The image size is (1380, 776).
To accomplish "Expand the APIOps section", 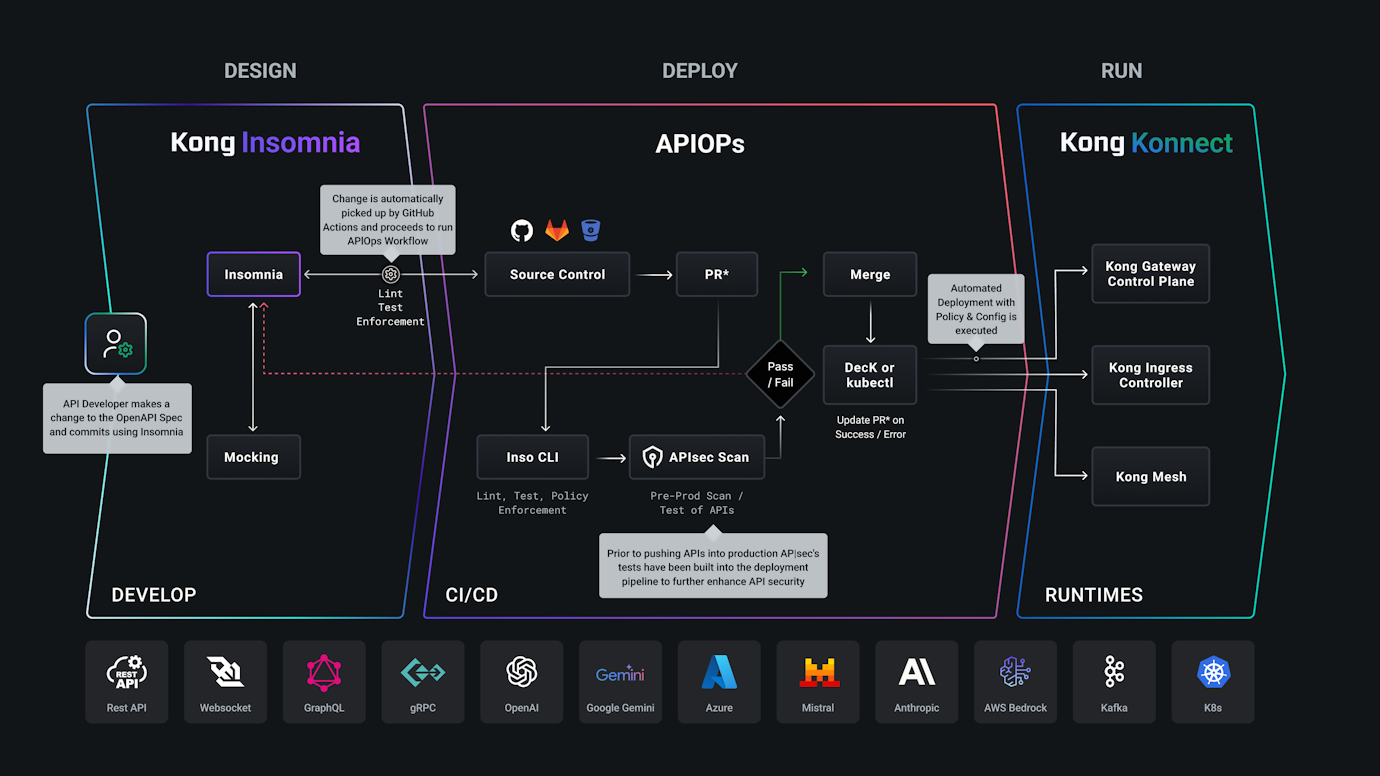I will [700, 143].
